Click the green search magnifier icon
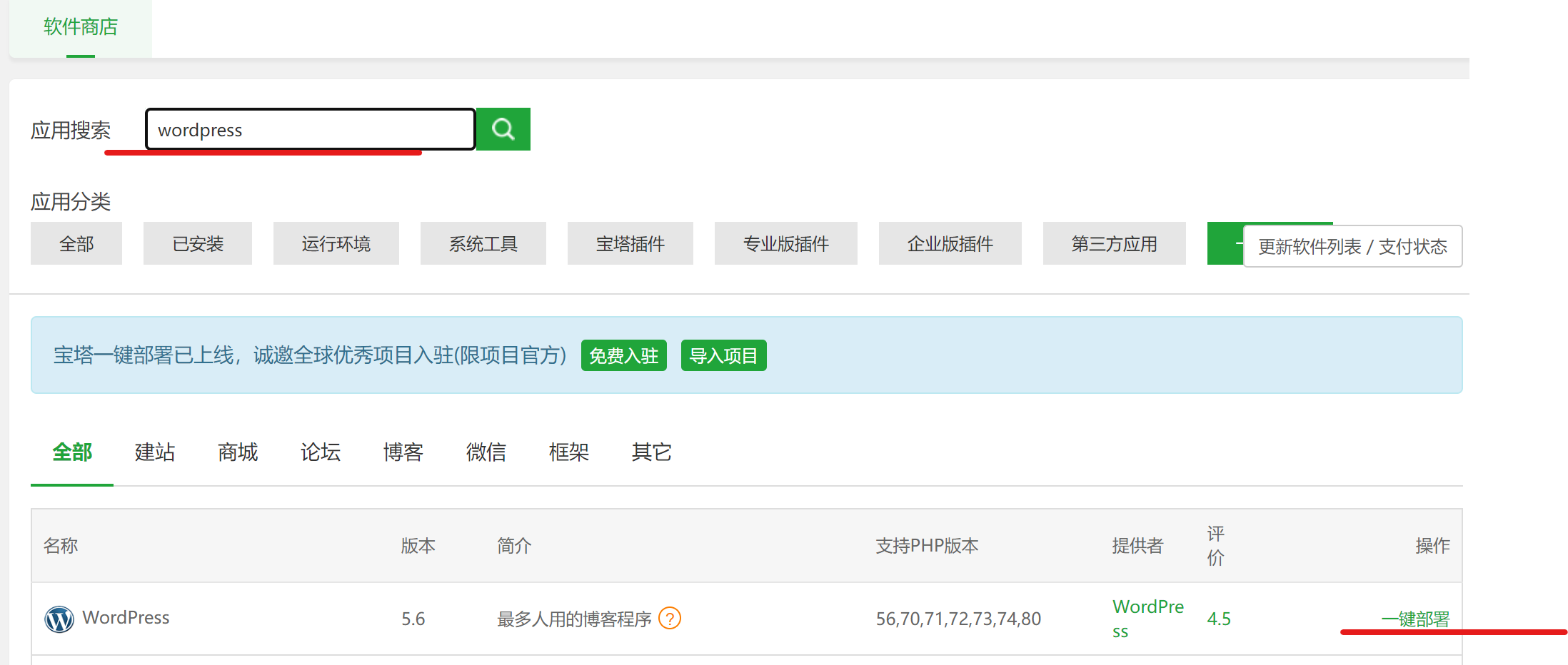The width and height of the screenshot is (1568, 665). tap(503, 129)
